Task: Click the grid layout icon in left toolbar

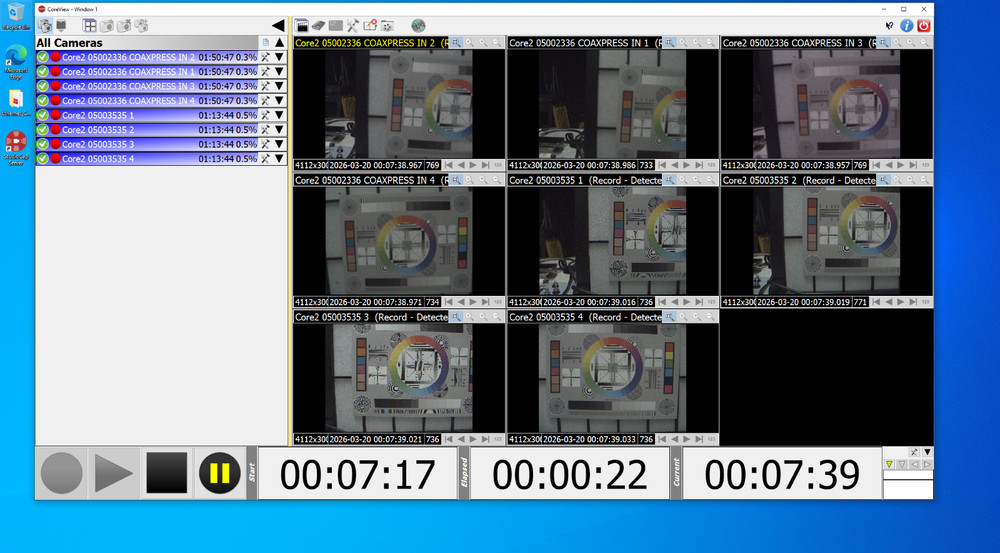Action: (x=89, y=26)
